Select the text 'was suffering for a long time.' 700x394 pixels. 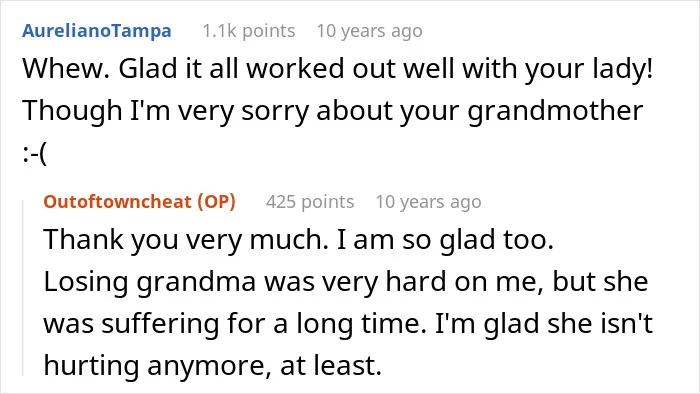[x=235, y=323]
